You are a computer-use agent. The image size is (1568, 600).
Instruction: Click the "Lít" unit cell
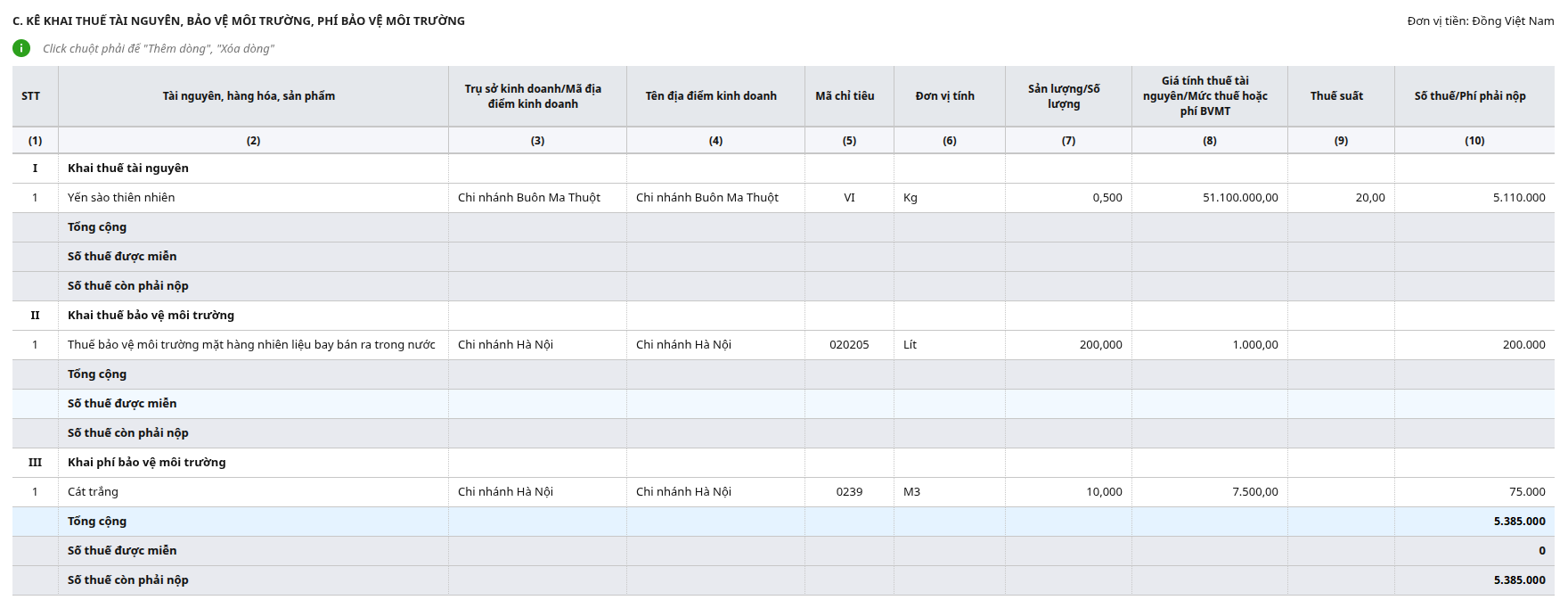click(949, 345)
